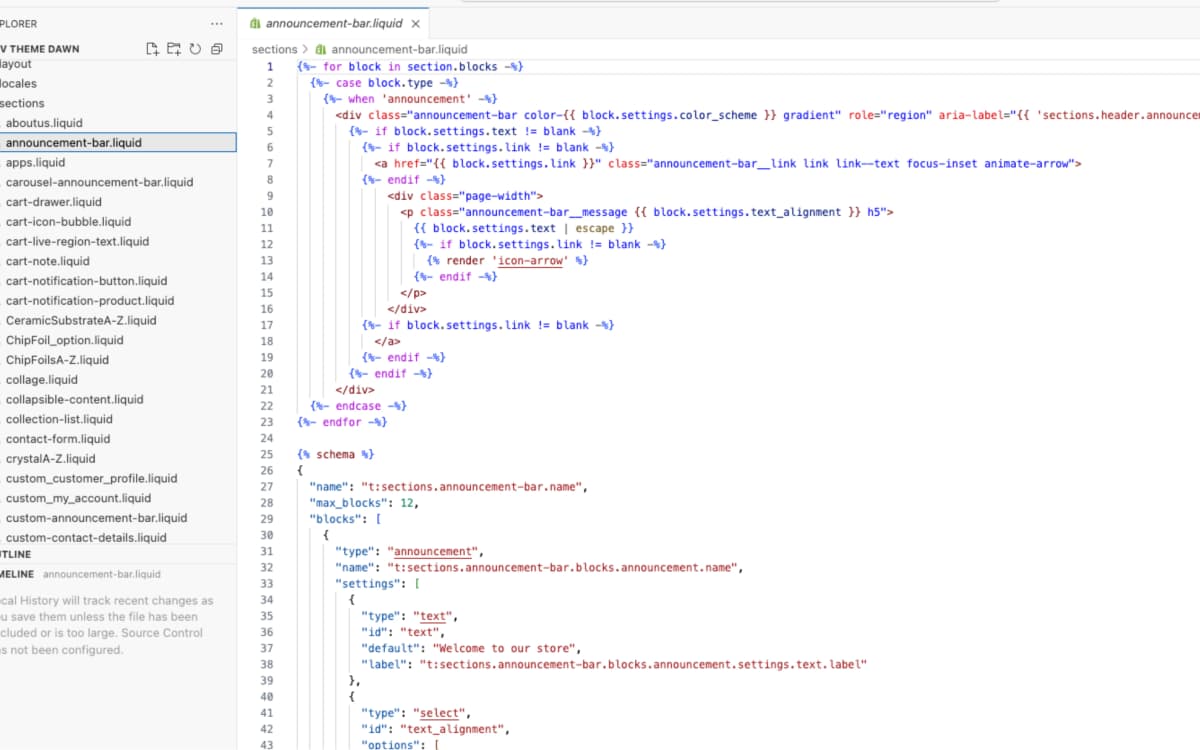Click sections in the breadcrumb path
The width and height of the screenshot is (1200, 750).
[274, 49]
